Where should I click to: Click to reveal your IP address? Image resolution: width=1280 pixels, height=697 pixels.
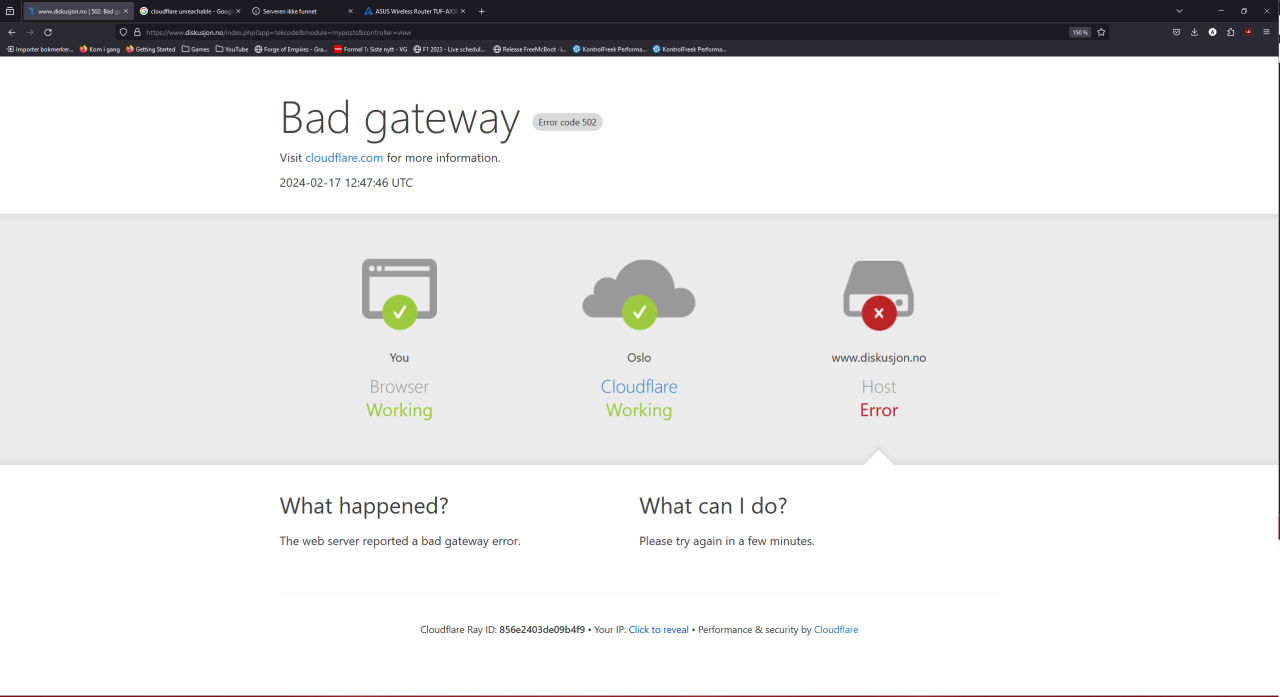click(659, 630)
